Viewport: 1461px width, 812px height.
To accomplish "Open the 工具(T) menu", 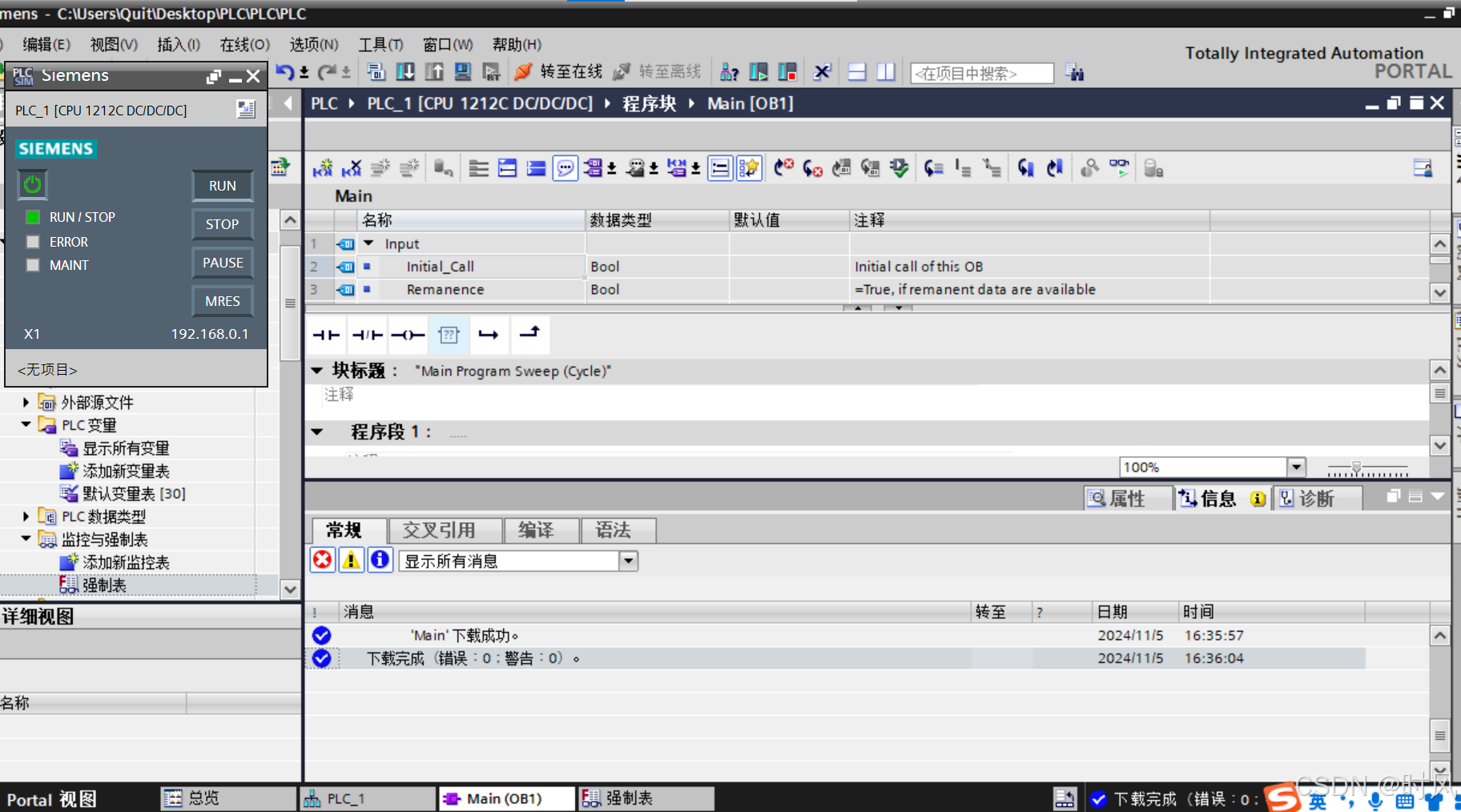I will coord(380,45).
